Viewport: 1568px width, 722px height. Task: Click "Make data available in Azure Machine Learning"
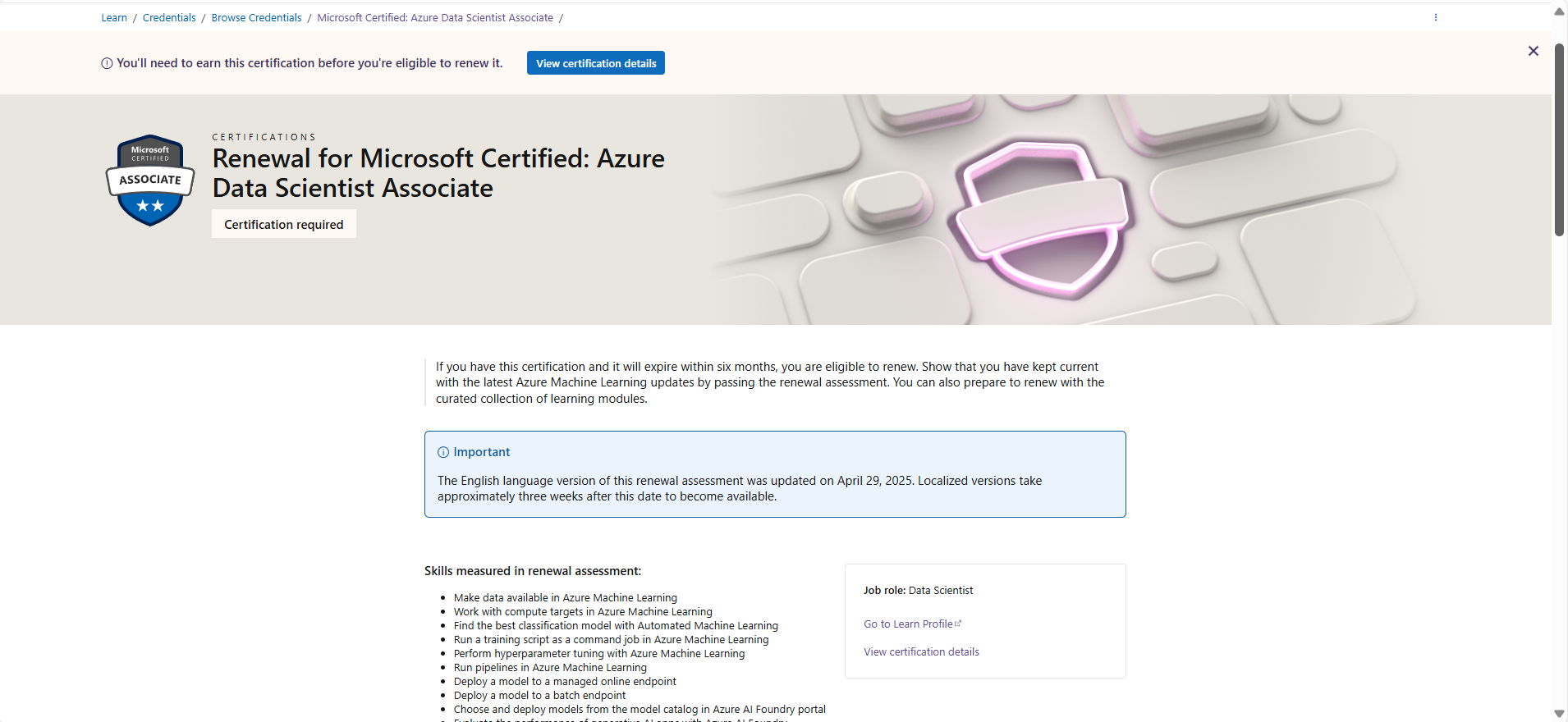566,597
